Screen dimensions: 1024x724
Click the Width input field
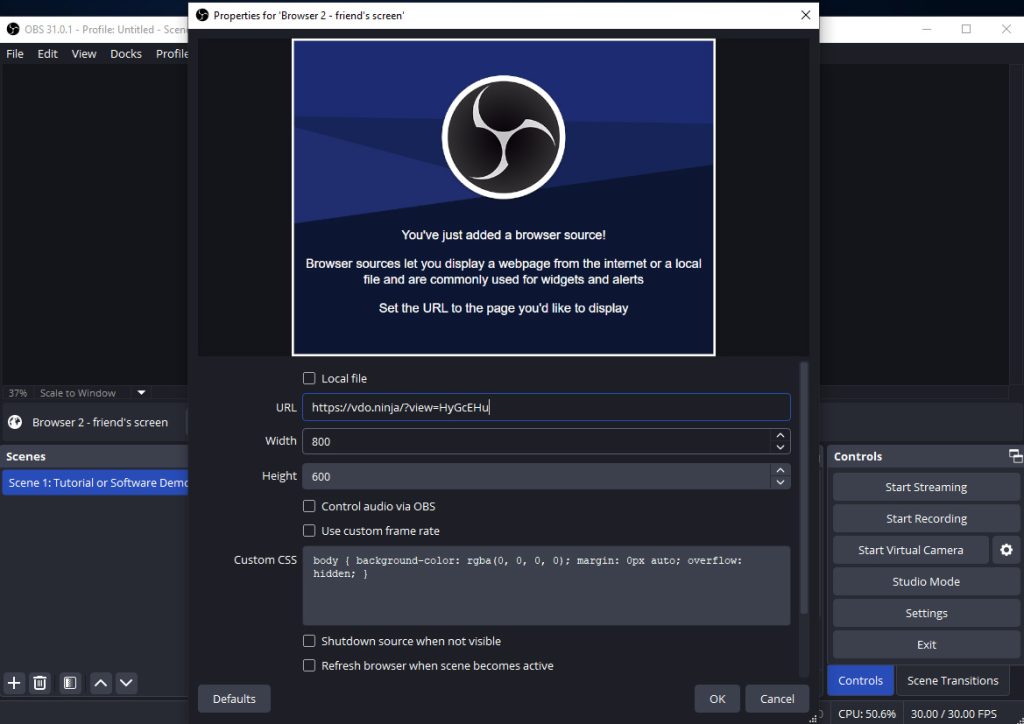536,441
